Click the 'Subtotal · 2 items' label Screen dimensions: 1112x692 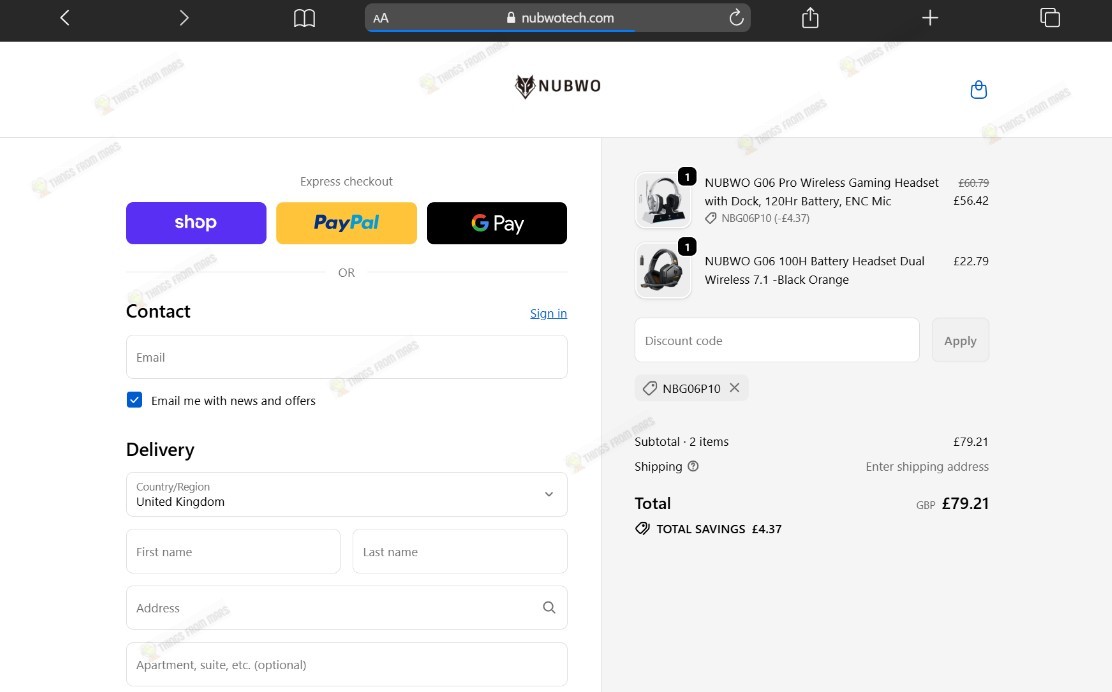click(x=682, y=442)
